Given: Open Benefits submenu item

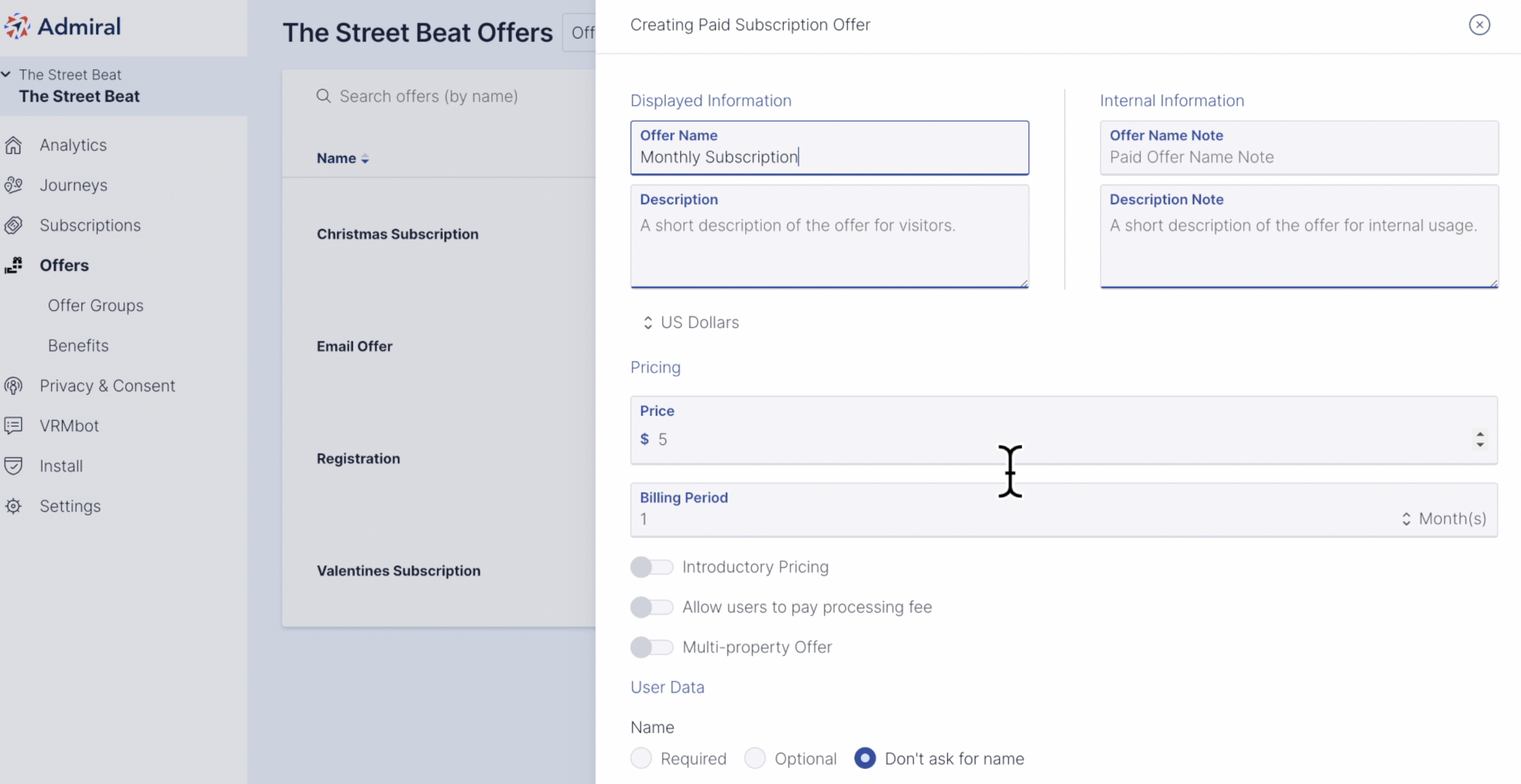Looking at the screenshot, I should click(x=79, y=345).
